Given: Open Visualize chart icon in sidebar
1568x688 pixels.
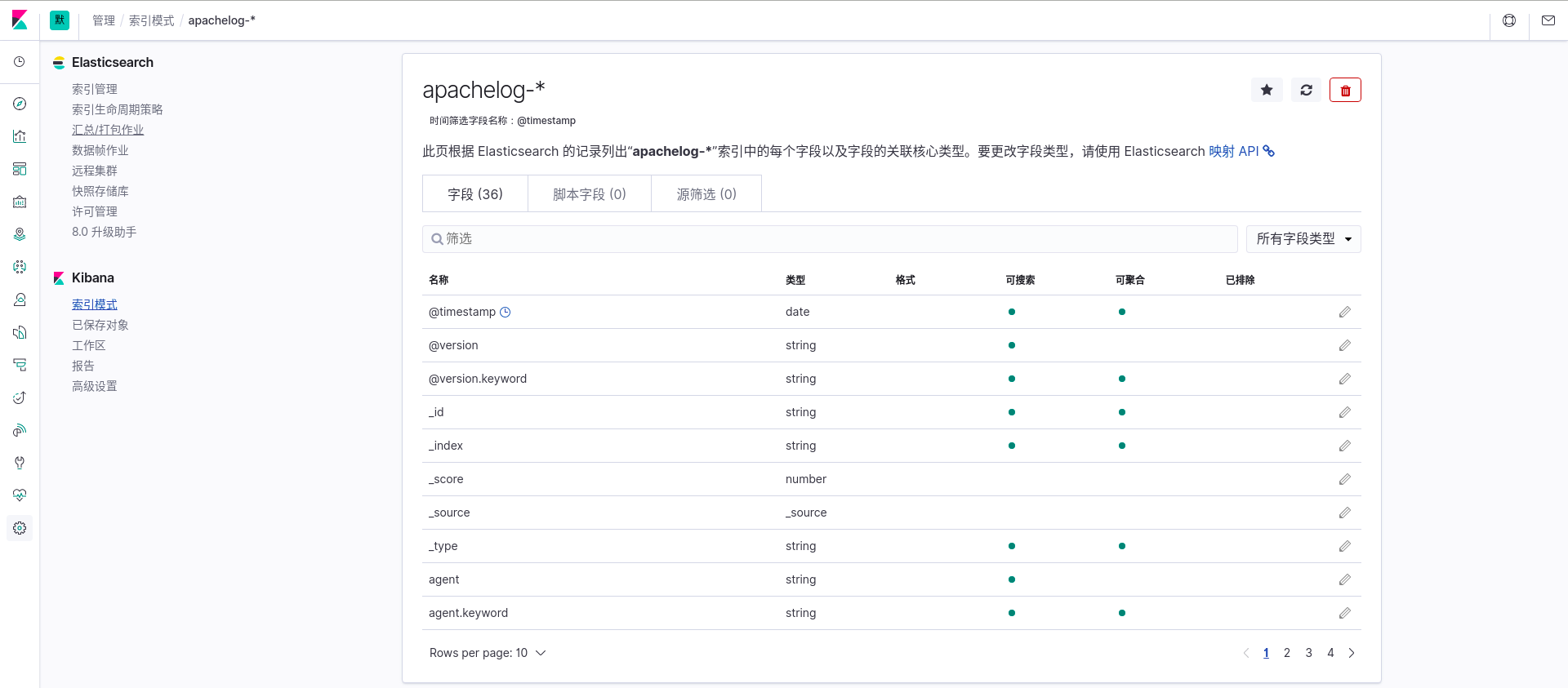Looking at the screenshot, I should click(x=20, y=136).
